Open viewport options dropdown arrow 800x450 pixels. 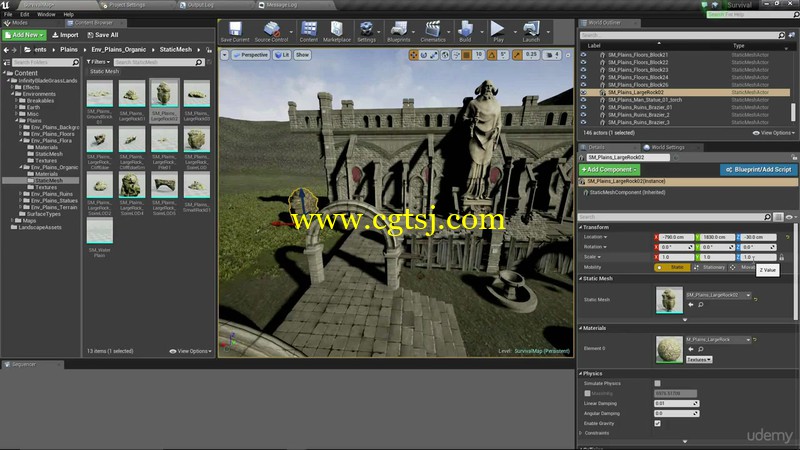click(224, 55)
